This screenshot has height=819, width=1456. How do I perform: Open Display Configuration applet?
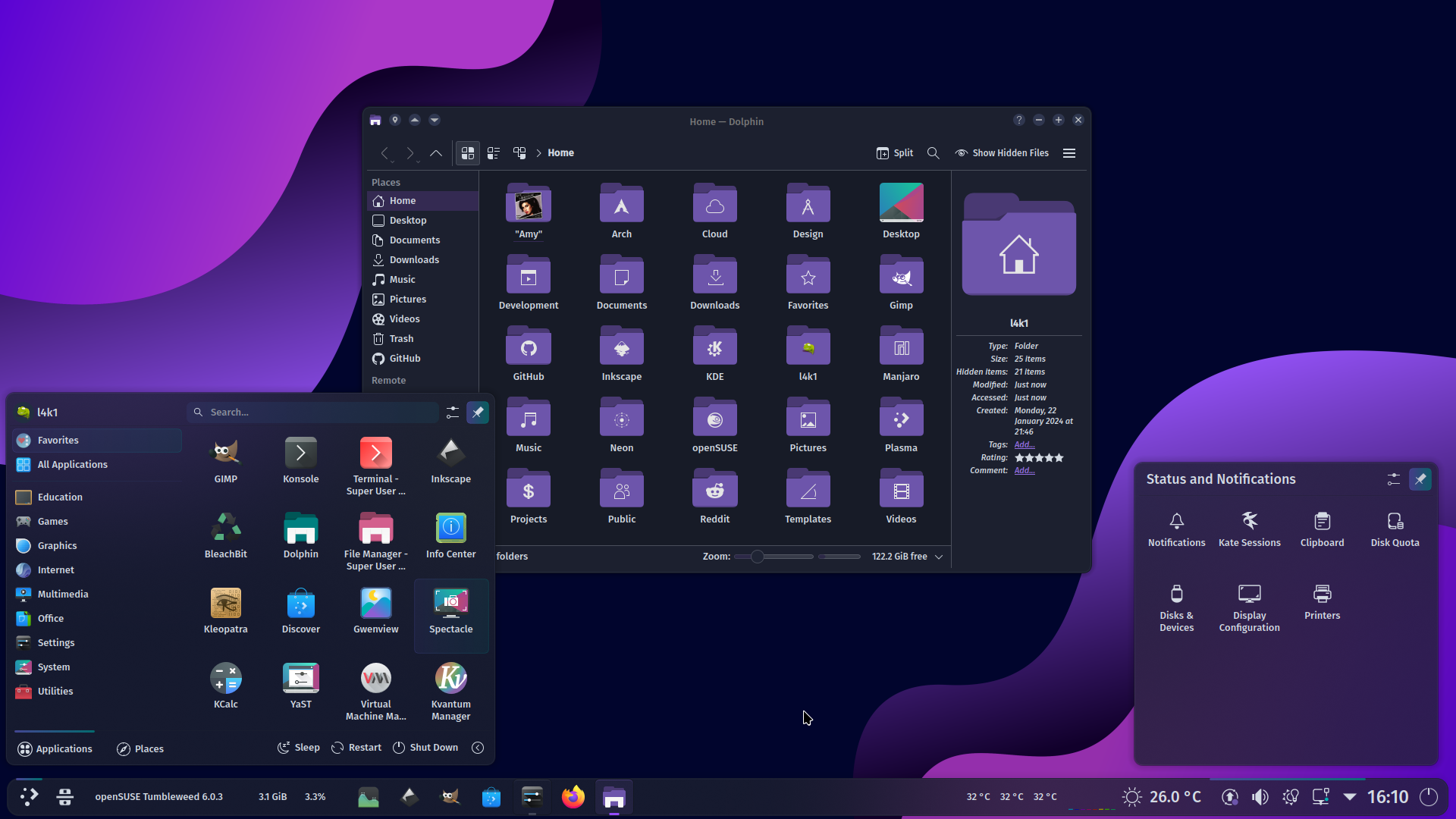click(x=1249, y=607)
